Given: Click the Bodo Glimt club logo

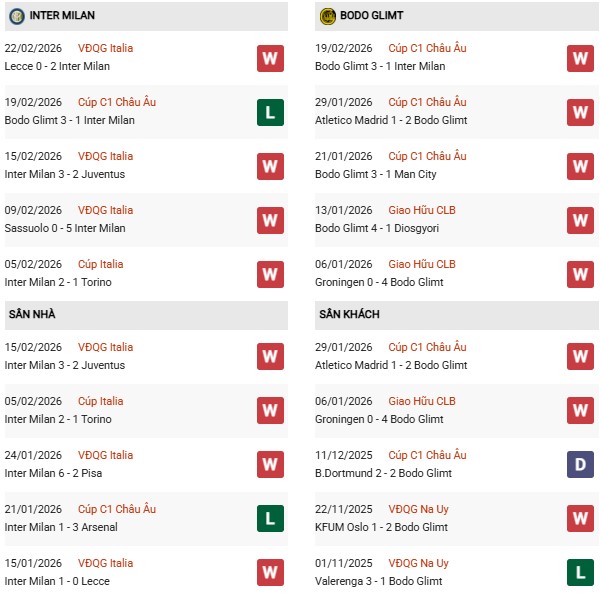Looking at the screenshot, I should pyautogui.click(x=327, y=16).
